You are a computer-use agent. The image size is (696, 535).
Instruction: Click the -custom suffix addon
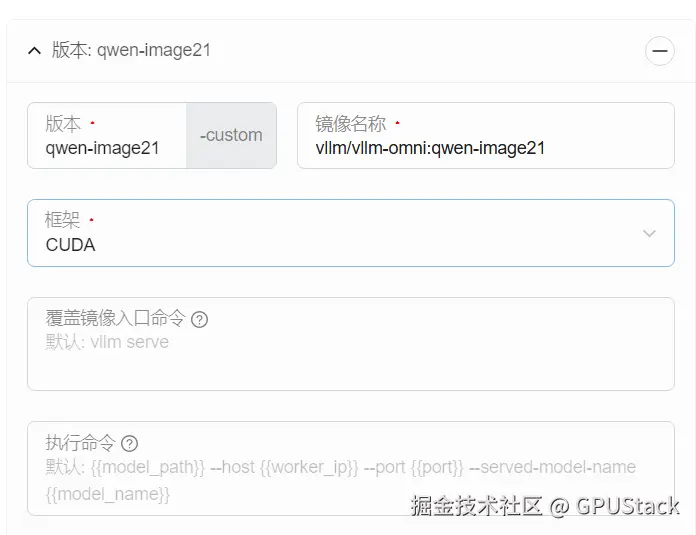click(x=231, y=135)
